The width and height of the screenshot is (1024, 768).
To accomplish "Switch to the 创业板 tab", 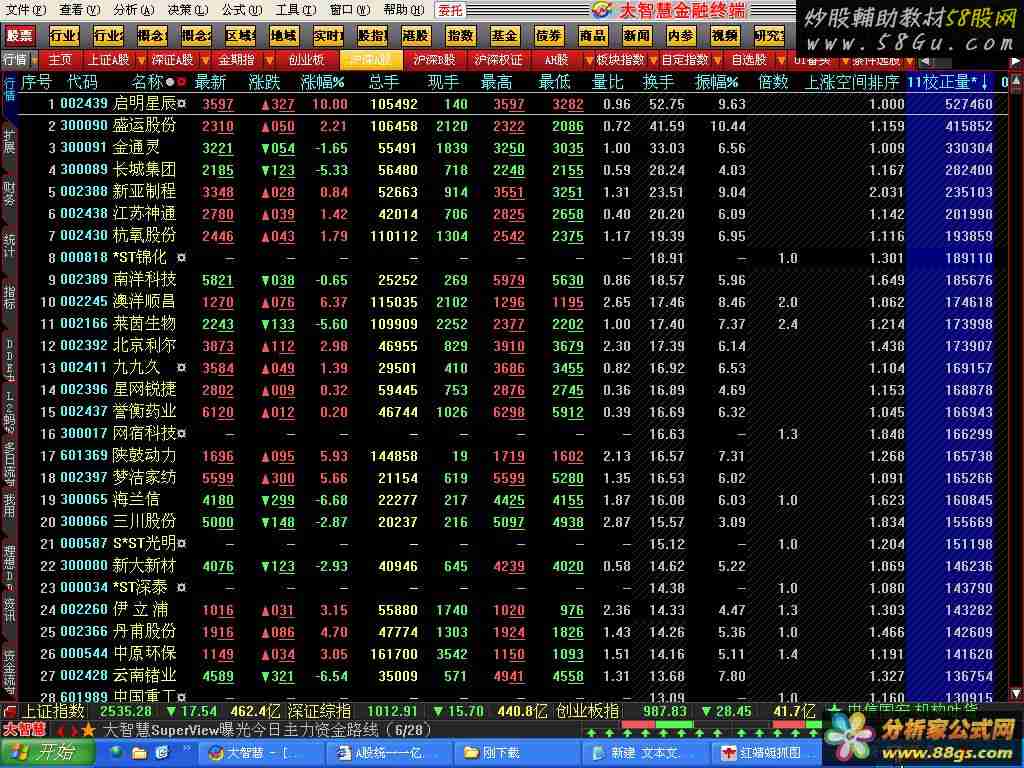I will 306,60.
